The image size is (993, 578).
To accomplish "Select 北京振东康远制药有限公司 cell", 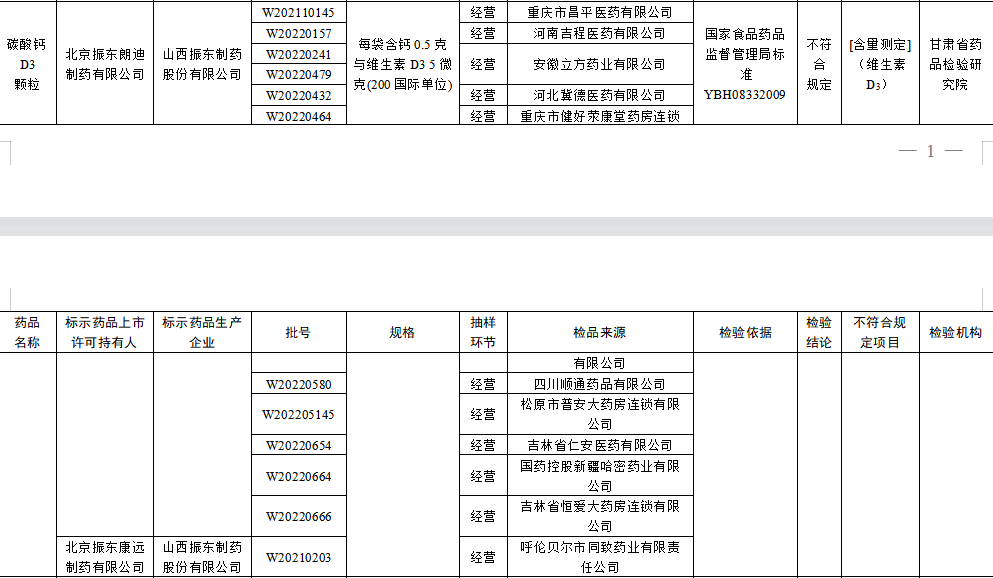I will click(x=105, y=558).
